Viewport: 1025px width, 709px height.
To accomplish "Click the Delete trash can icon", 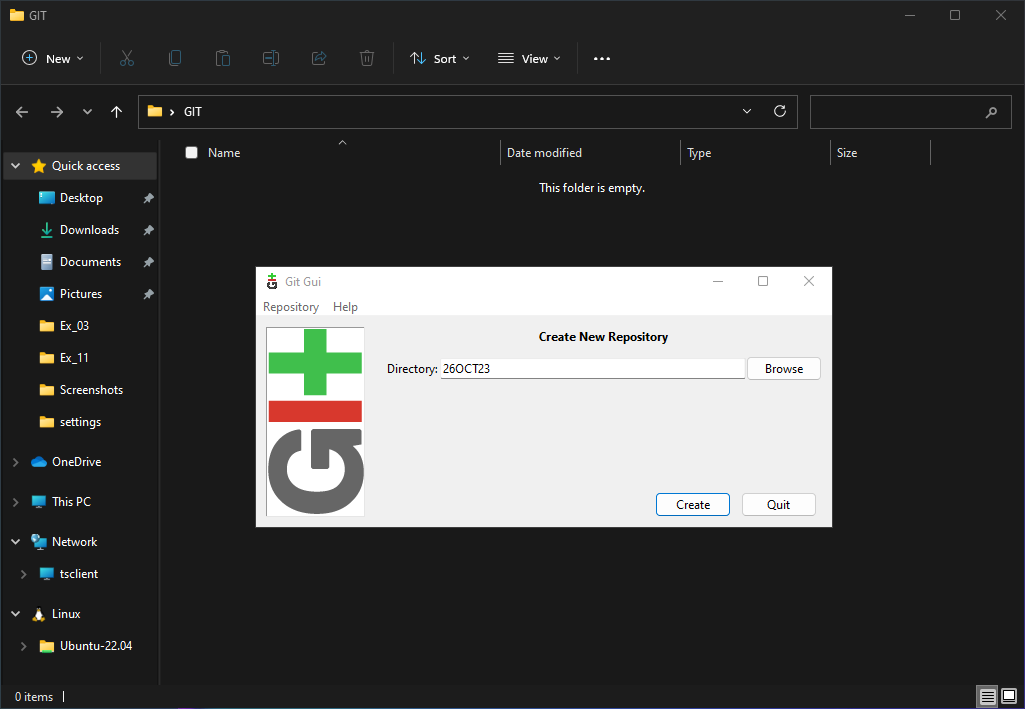I will click(x=367, y=59).
